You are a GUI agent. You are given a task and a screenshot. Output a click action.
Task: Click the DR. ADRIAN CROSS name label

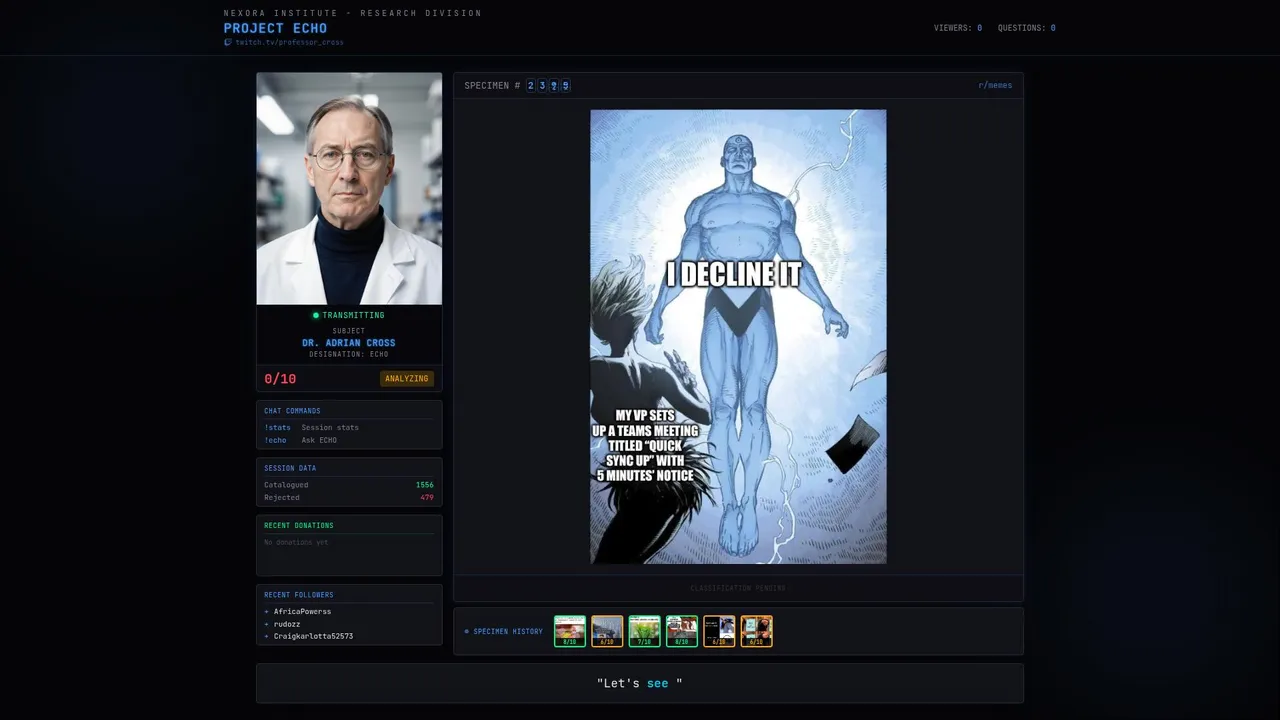(349, 343)
